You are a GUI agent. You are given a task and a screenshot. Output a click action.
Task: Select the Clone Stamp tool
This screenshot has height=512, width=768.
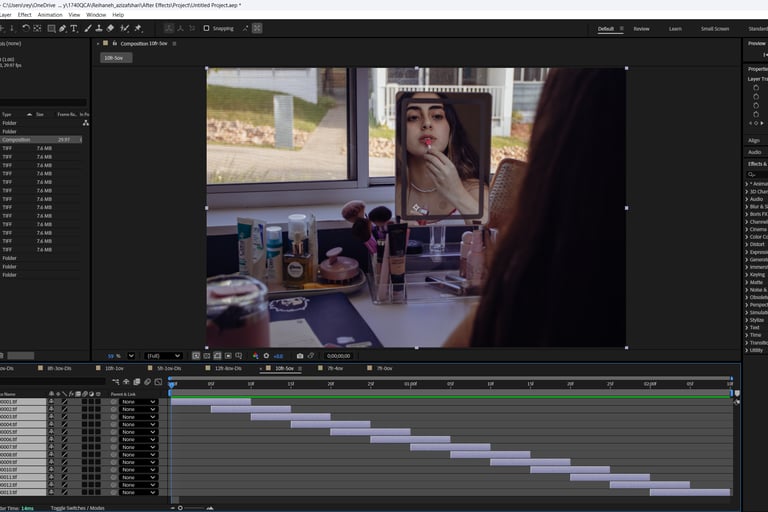tap(99, 28)
